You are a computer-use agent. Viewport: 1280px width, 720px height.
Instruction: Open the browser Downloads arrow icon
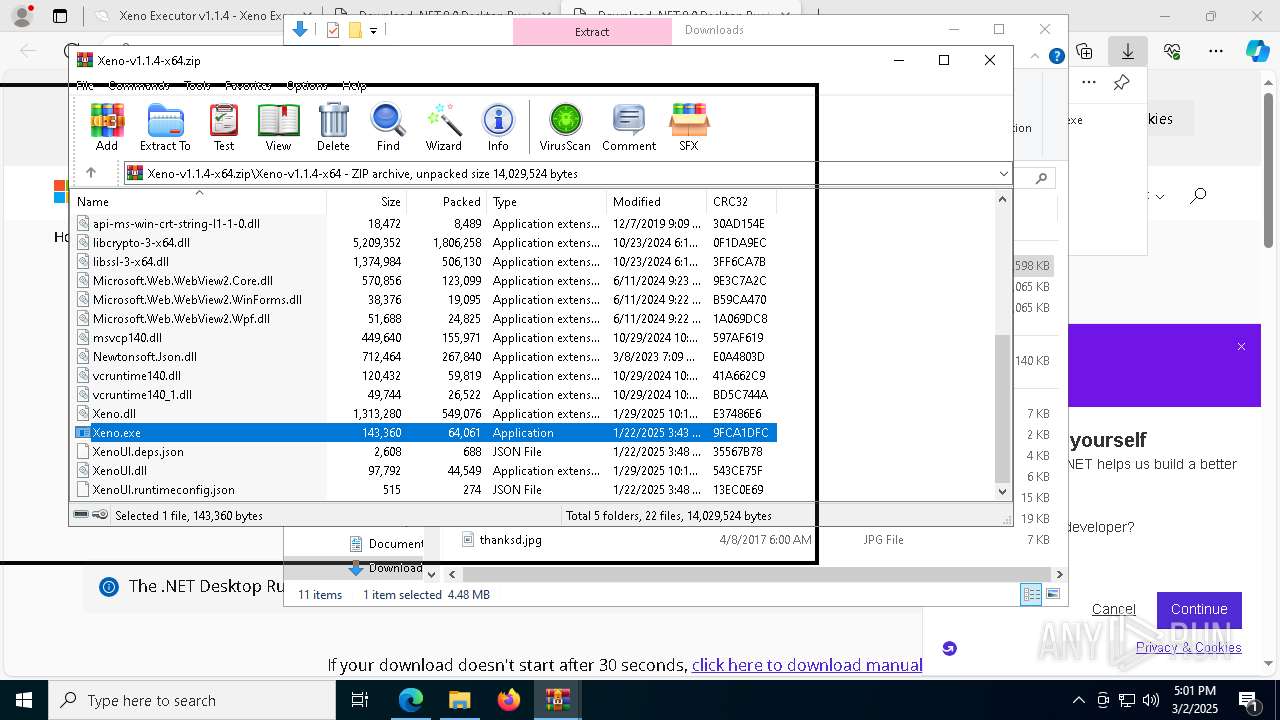coord(1128,51)
